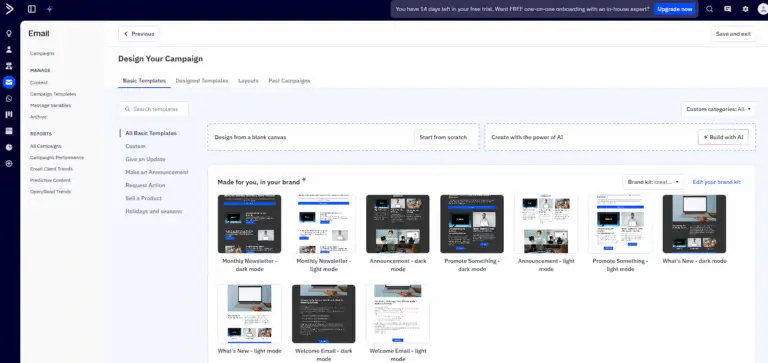Viewport: 768px width, 363px height.
Task: Choose Welcome Email light mode thumbnail
Action: 398,314
